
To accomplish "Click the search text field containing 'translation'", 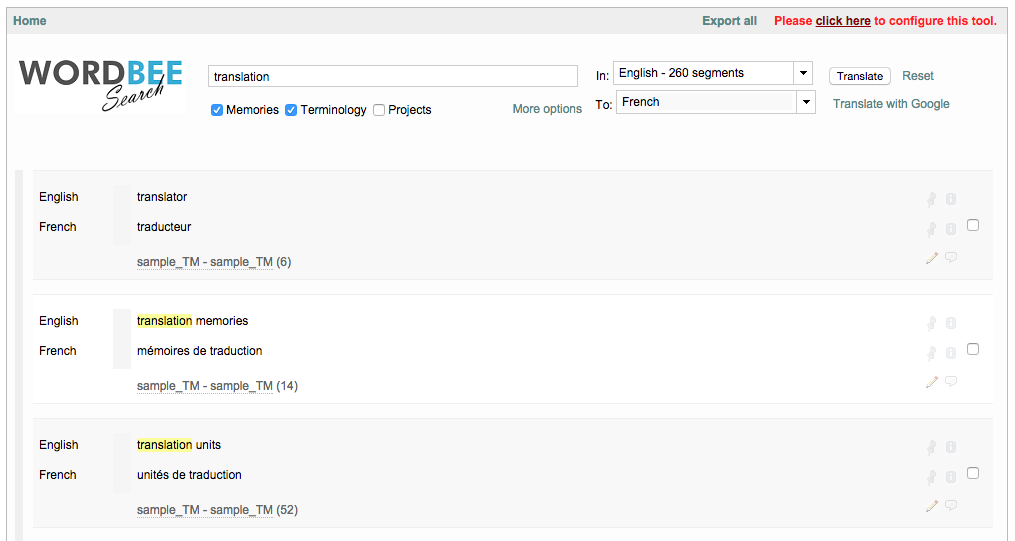I will [x=392, y=76].
